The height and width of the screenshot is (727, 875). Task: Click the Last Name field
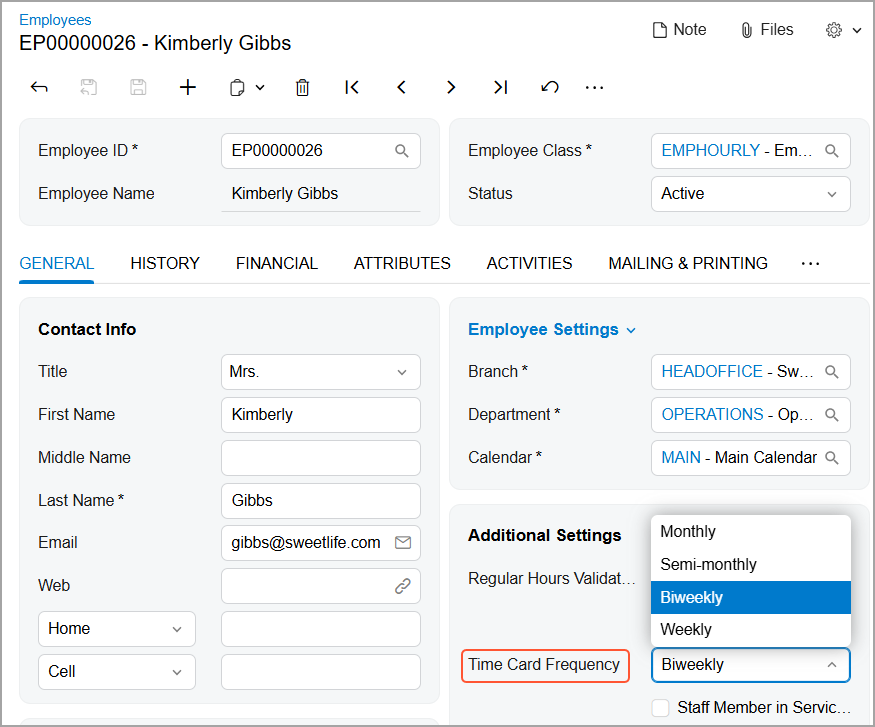(321, 500)
